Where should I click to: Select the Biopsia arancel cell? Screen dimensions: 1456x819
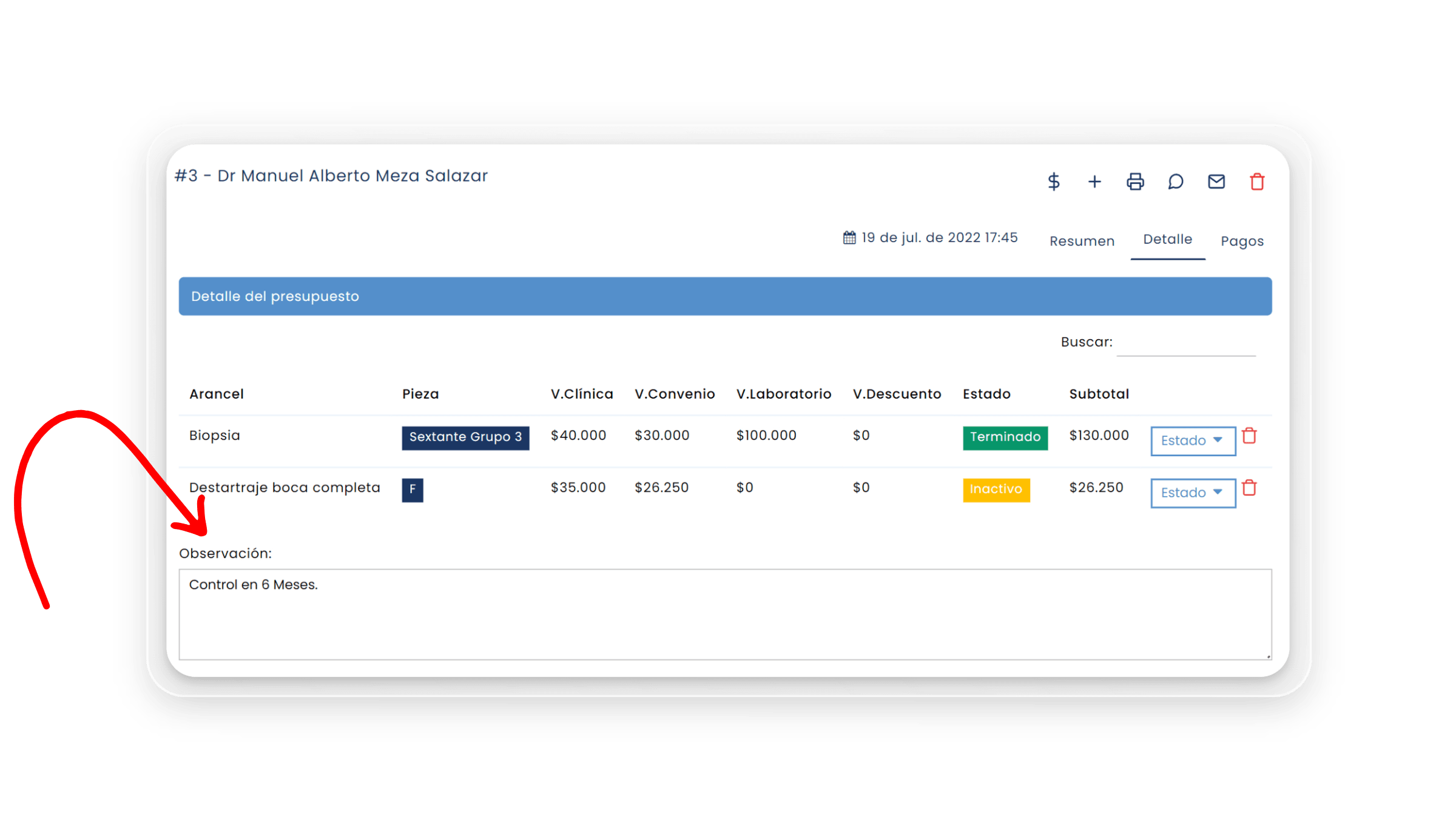coord(214,436)
